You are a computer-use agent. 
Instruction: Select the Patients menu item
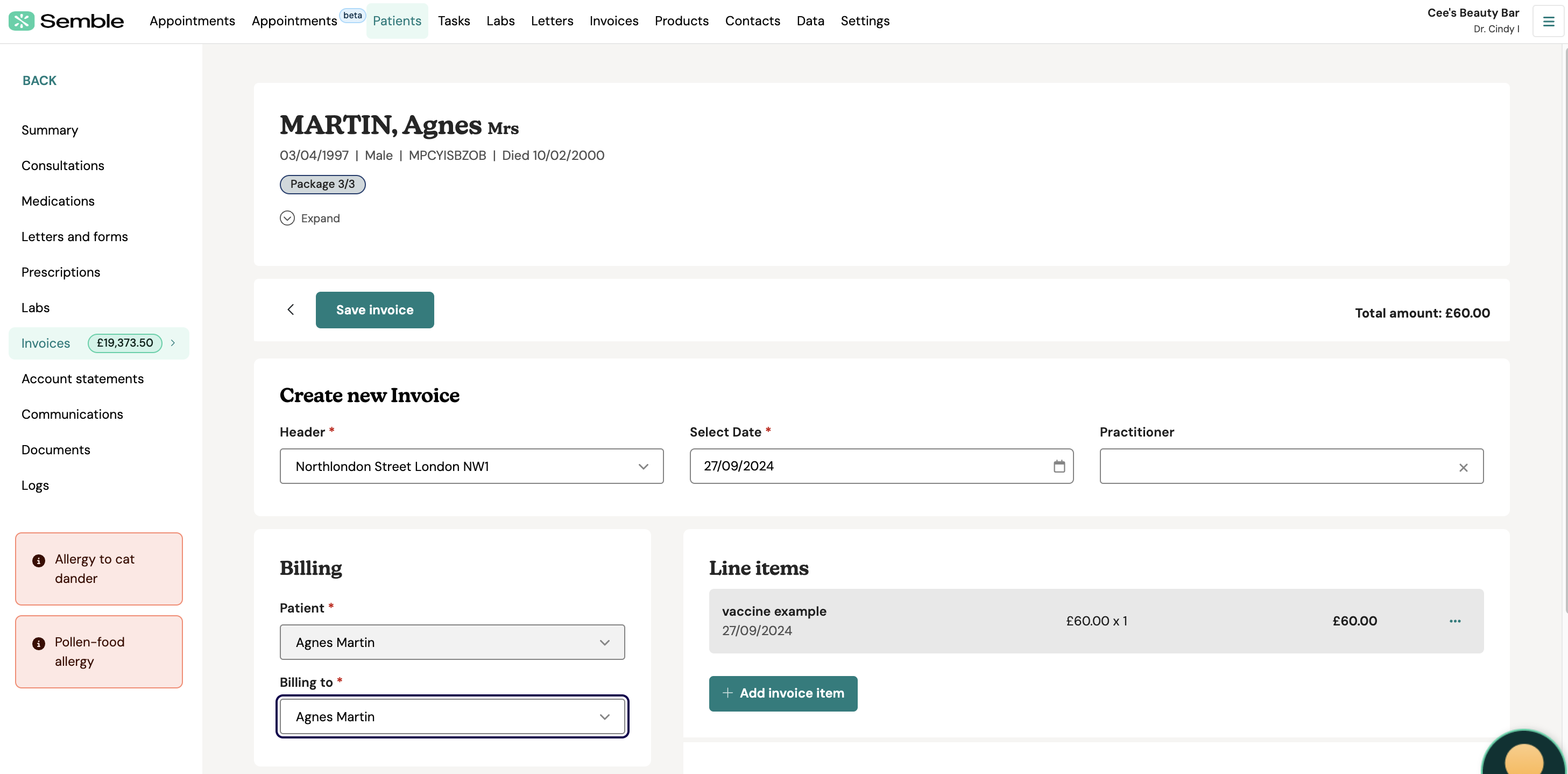397,20
